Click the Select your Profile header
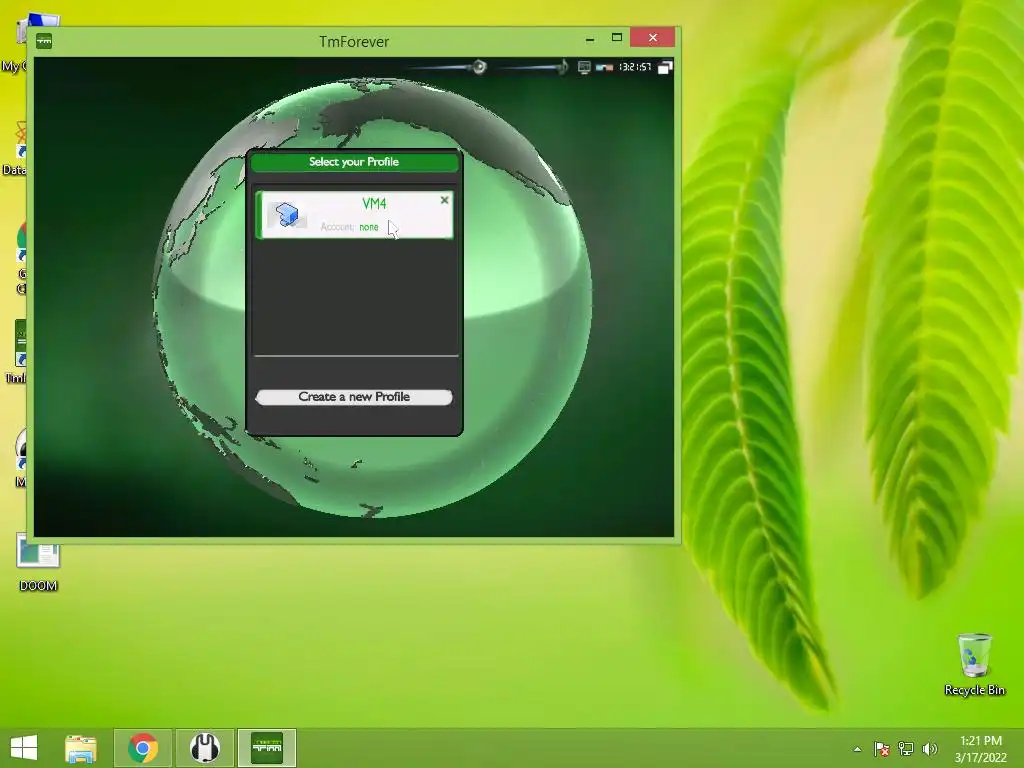This screenshot has width=1024, height=768. (354, 162)
